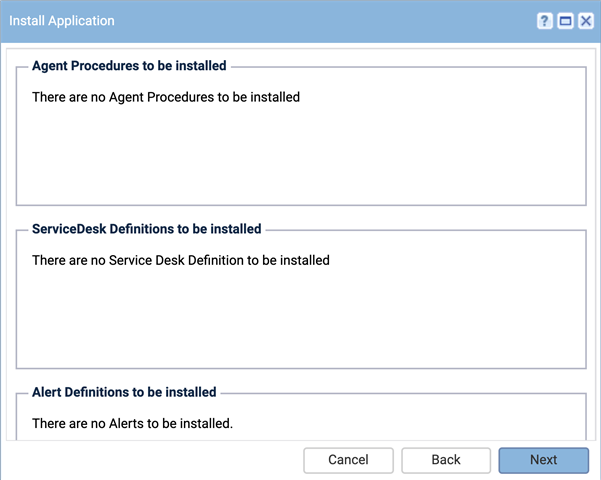Click the no Alerts to be installed message
This screenshot has height=480, width=601.
coord(133,424)
